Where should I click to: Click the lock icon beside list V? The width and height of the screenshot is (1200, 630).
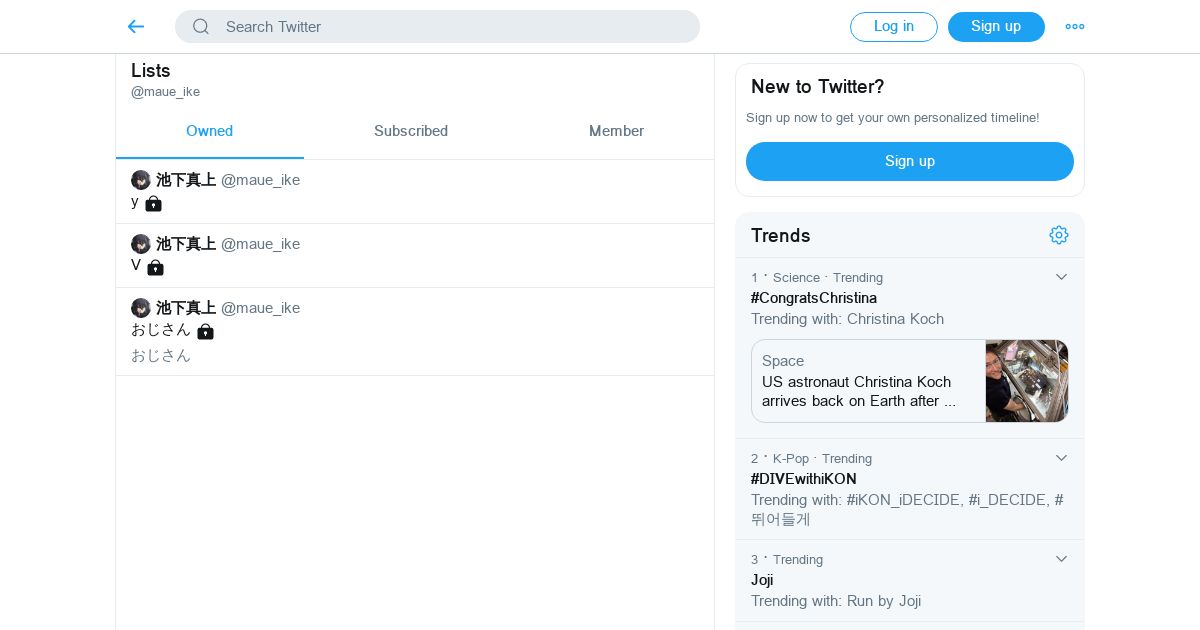[x=155, y=267]
